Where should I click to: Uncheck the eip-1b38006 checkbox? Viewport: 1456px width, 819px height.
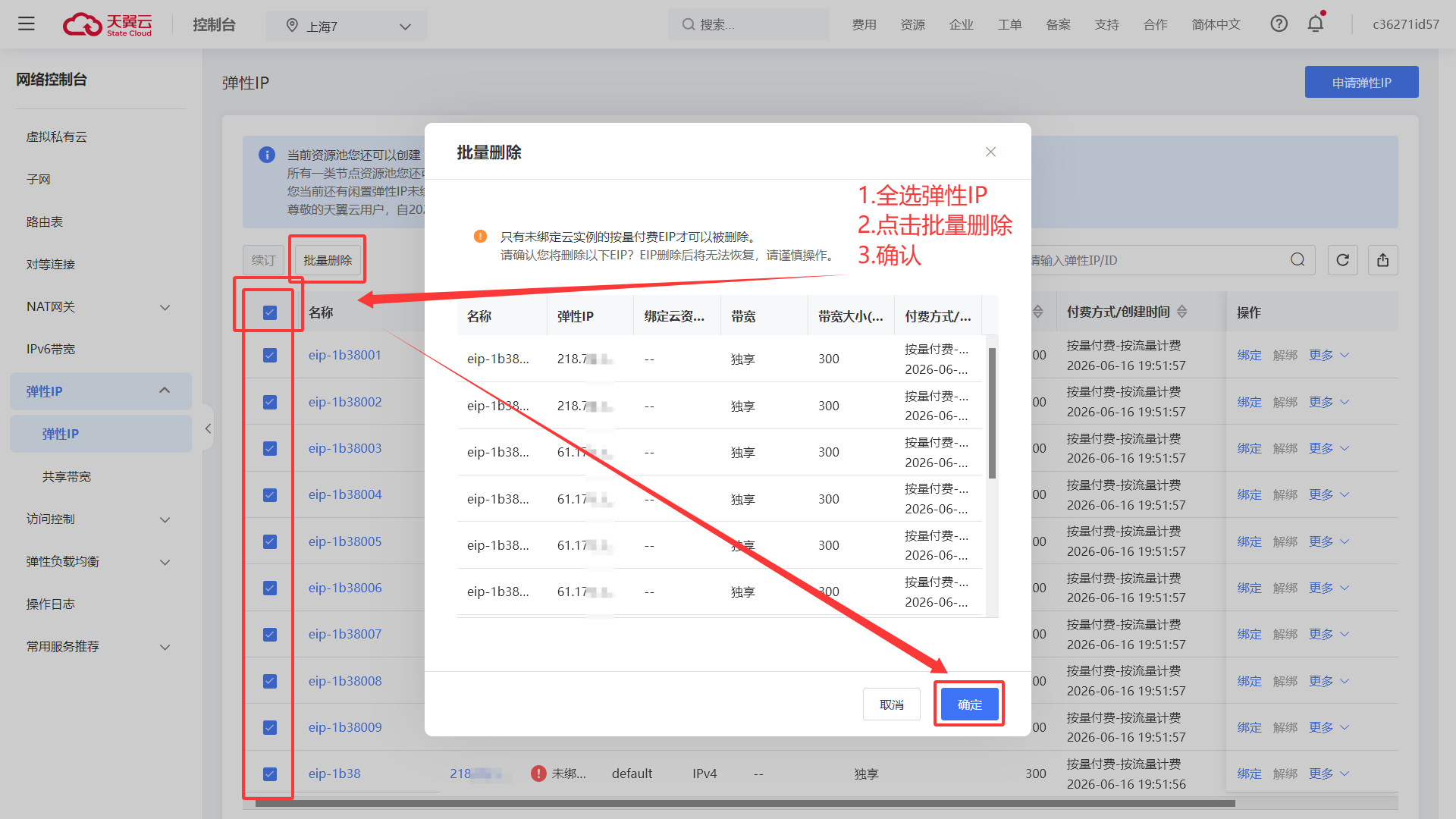point(270,588)
